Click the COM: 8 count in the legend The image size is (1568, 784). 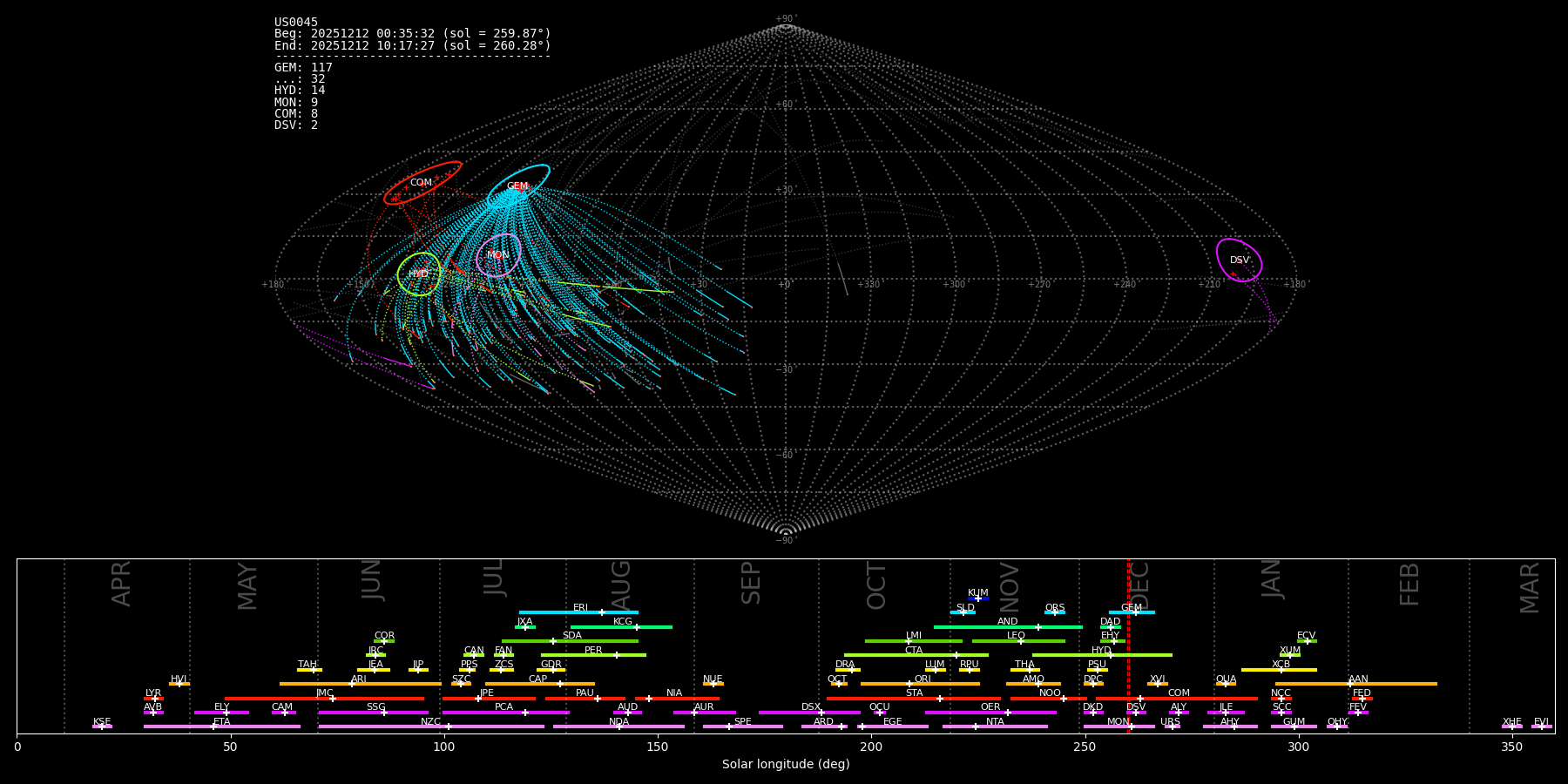pyautogui.click(x=296, y=114)
